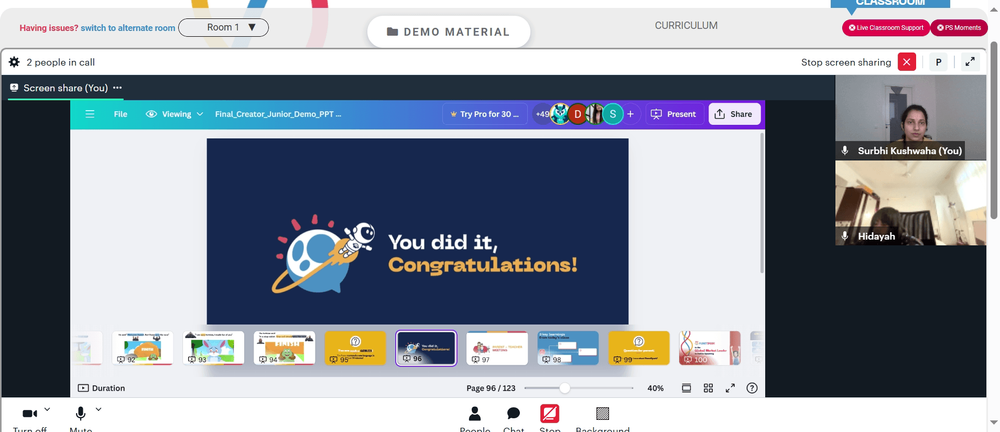
Task: Click Canva fullscreen arrows icon
Action: tap(730, 388)
